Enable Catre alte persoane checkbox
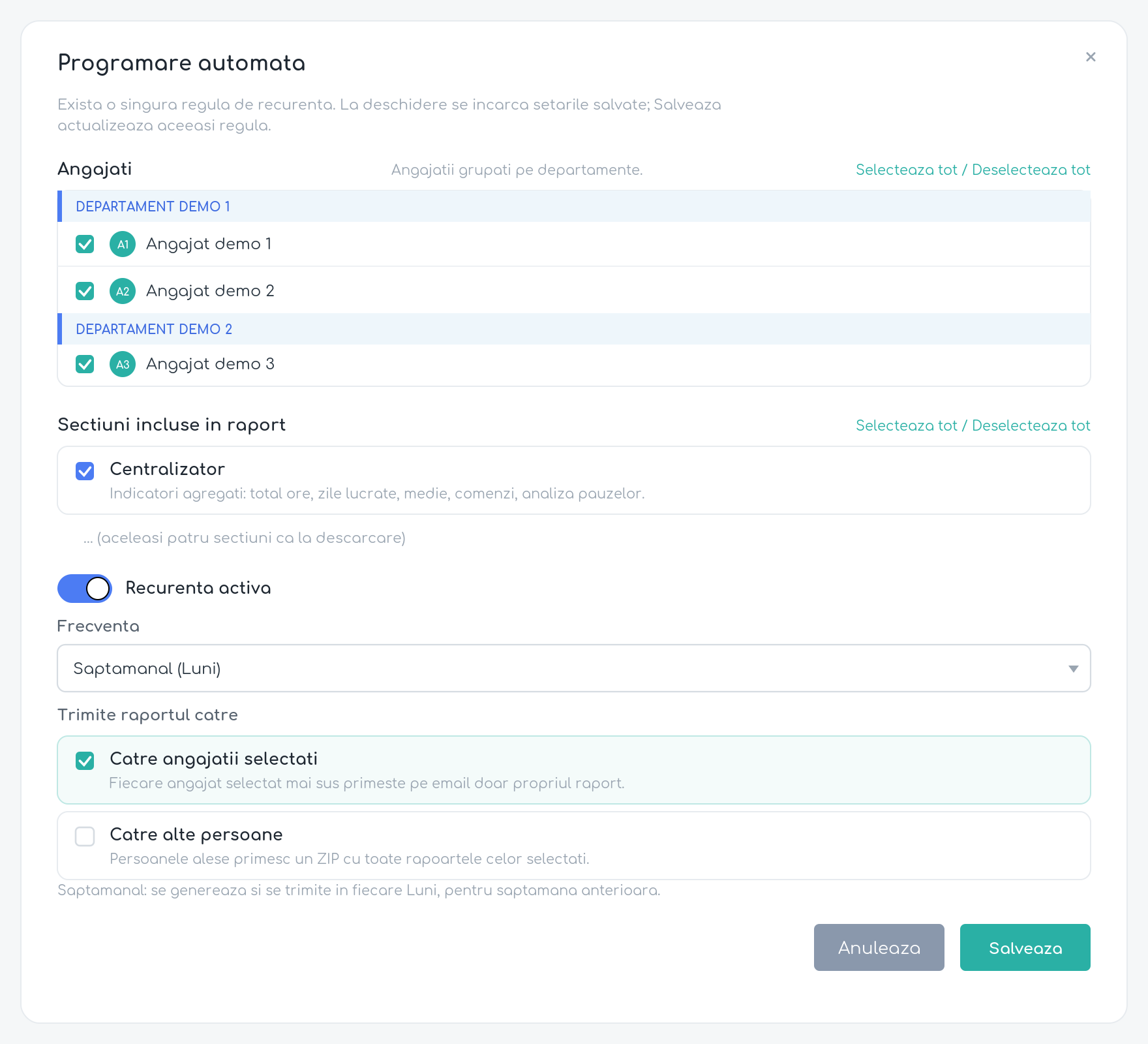The height and width of the screenshot is (1044, 1148). [x=85, y=837]
